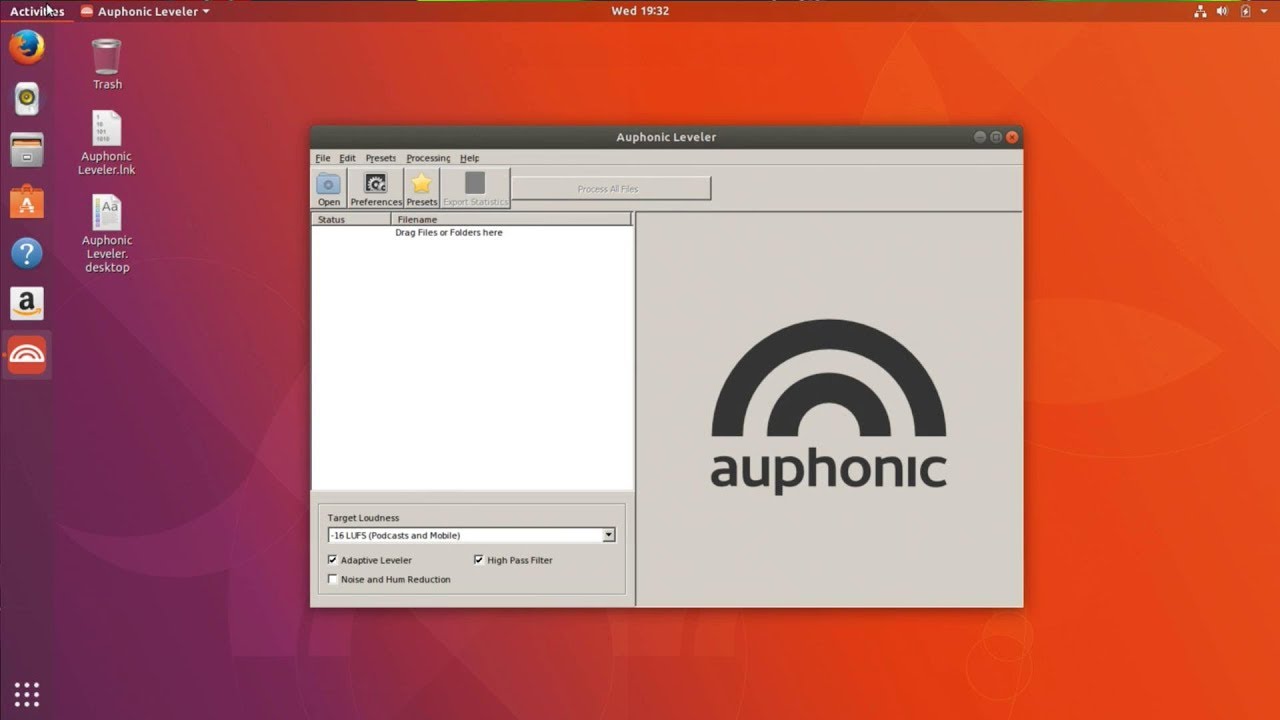
Task: Open the Edit menu
Action: (x=347, y=158)
